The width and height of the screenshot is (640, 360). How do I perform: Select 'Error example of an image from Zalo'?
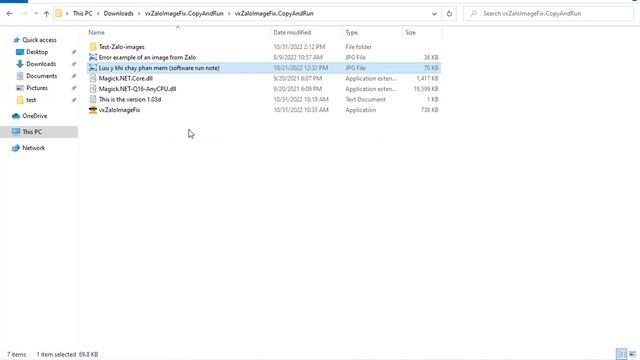click(x=147, y=58)
